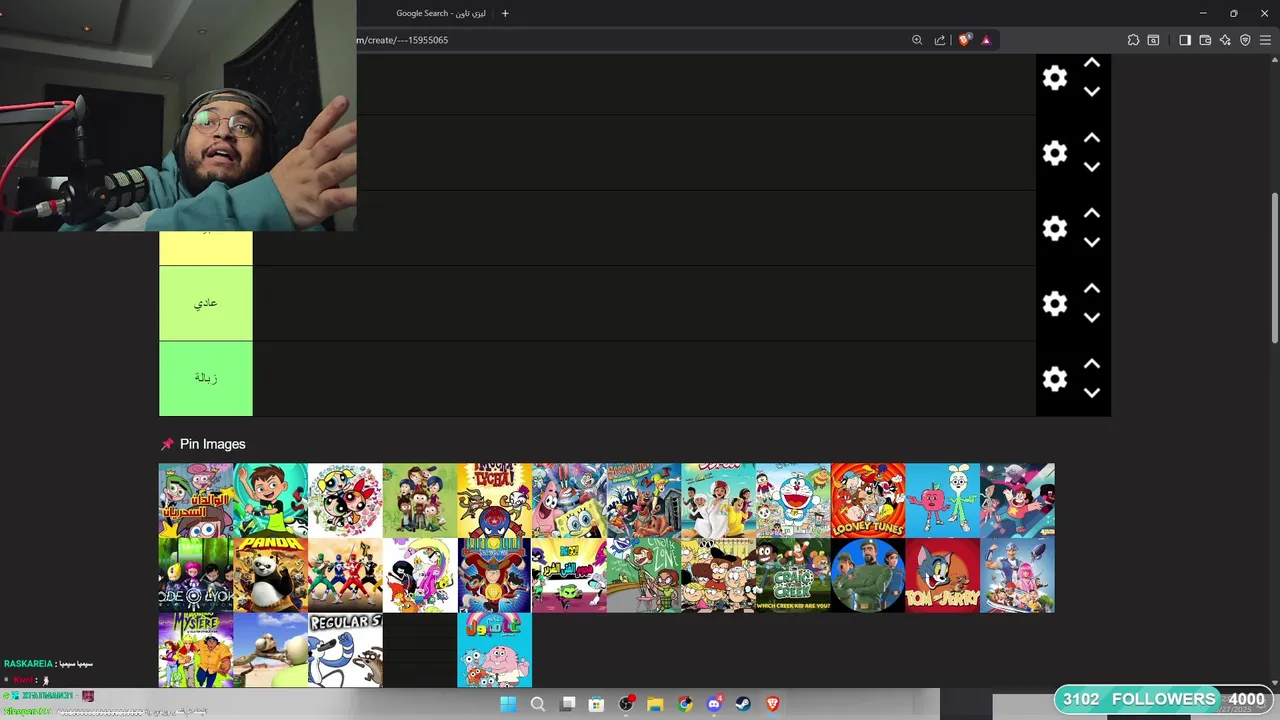Screen dimensions: 1280x720
Task: Open the zoom magnifier in address bar
Action: pos(917,40)
